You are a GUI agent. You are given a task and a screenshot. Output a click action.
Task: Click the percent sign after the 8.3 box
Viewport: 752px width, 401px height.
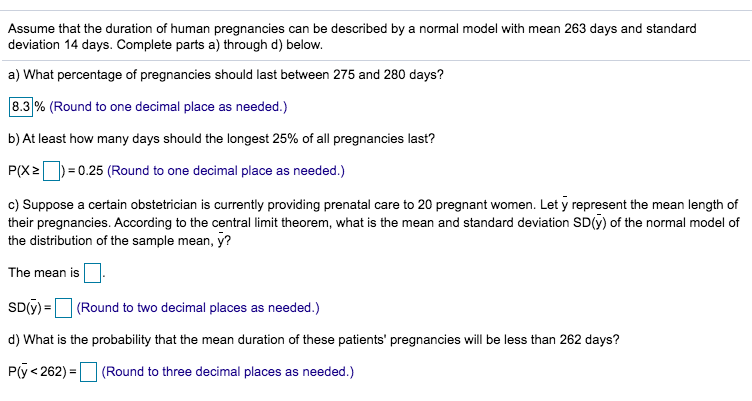click(x=40, y=106)
